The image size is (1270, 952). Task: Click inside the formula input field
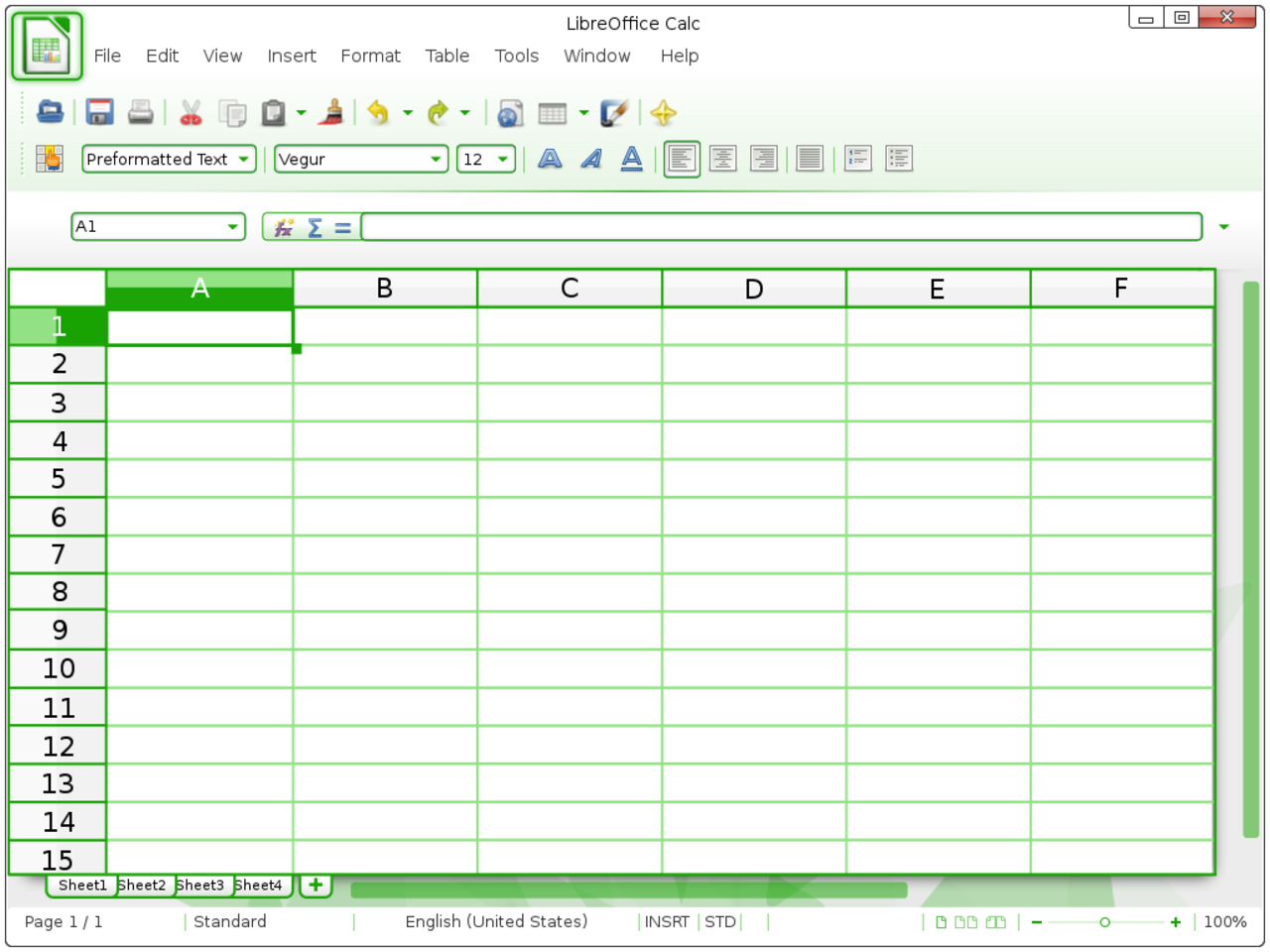781,227
